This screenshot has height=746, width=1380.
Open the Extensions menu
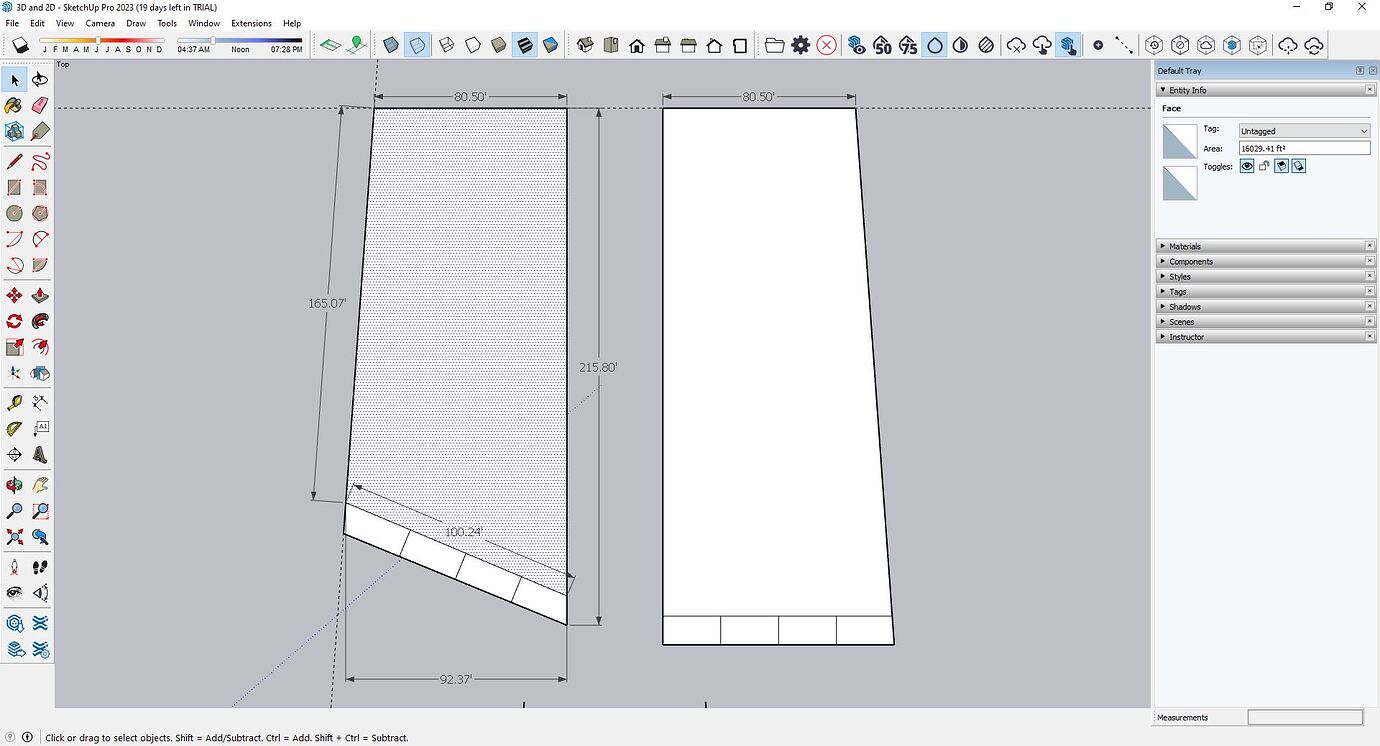(x=251, y=23)
